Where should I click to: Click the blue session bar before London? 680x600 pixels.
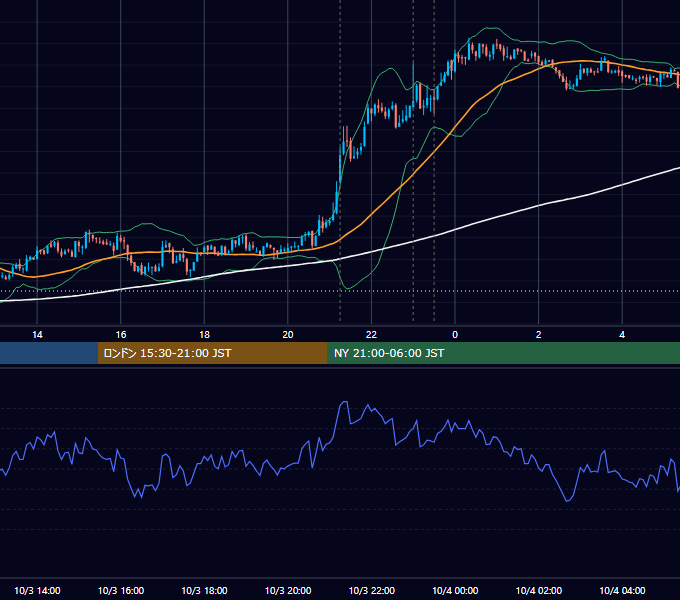pyautogui.click(x=49, y=353)
